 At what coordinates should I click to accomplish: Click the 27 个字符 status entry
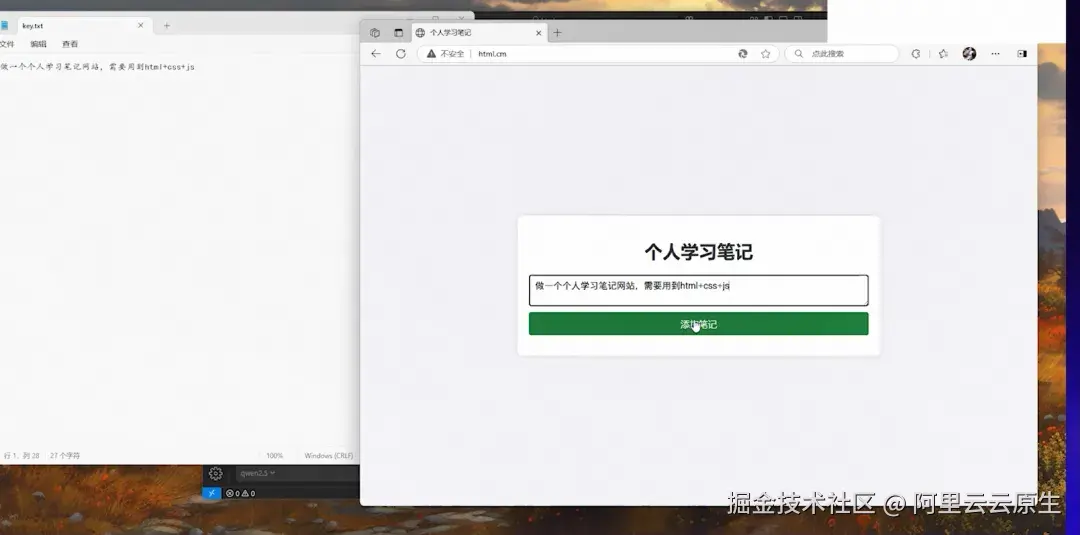(65, 456)
